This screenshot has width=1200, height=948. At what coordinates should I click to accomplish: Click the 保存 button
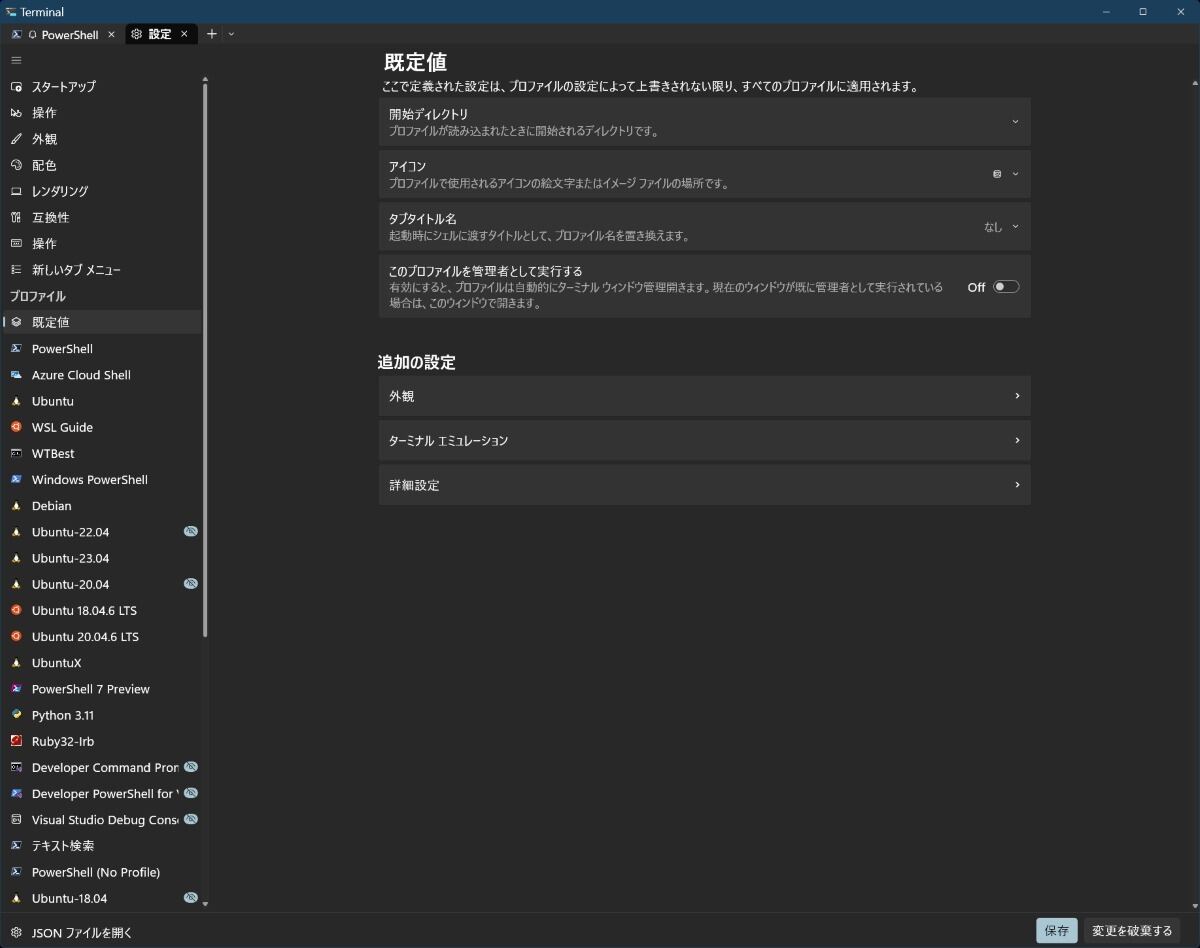[x=1057, y=931]
